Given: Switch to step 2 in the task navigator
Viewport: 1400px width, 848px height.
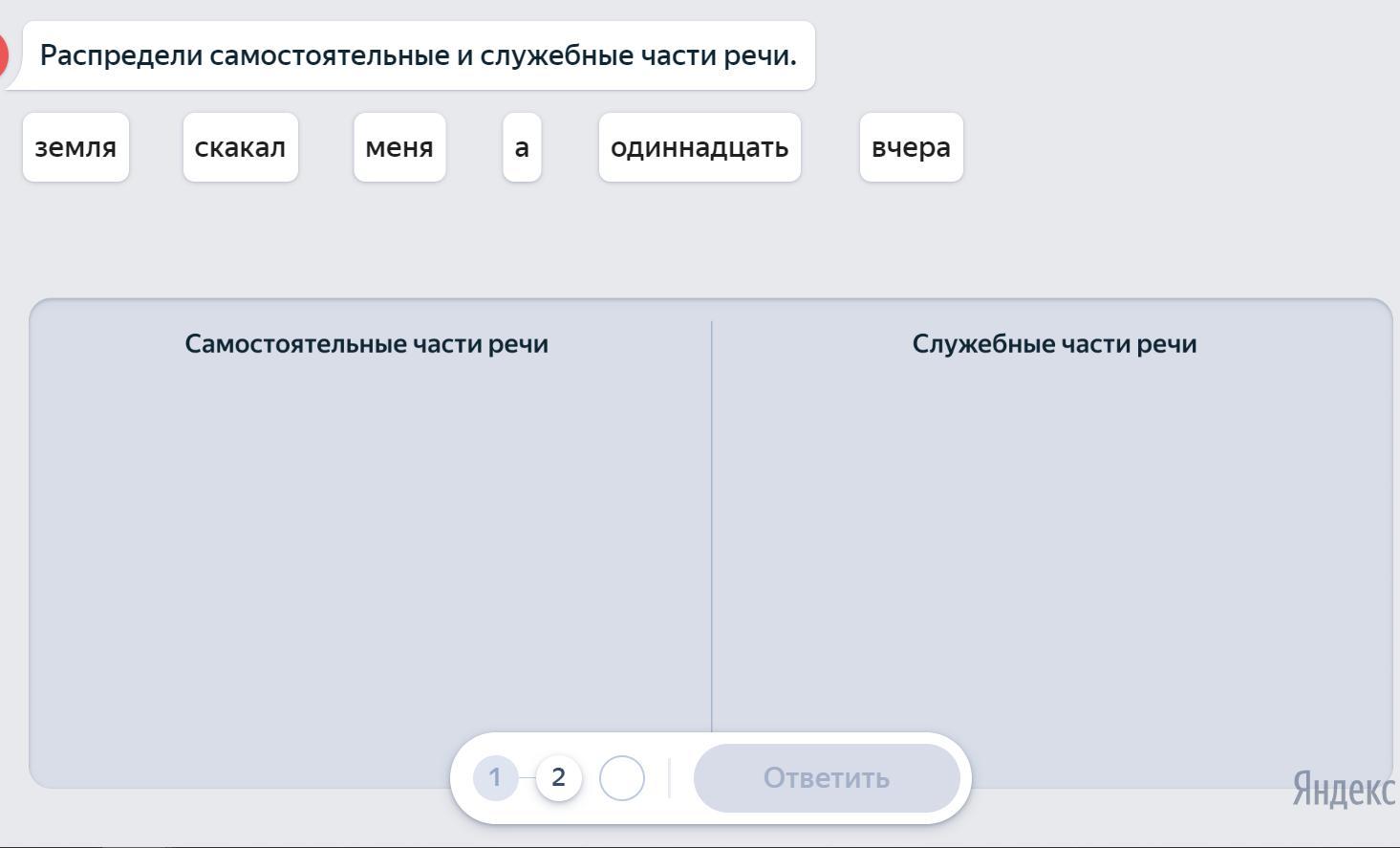Looking at the screenshot, I should click(x=559, y=778).
